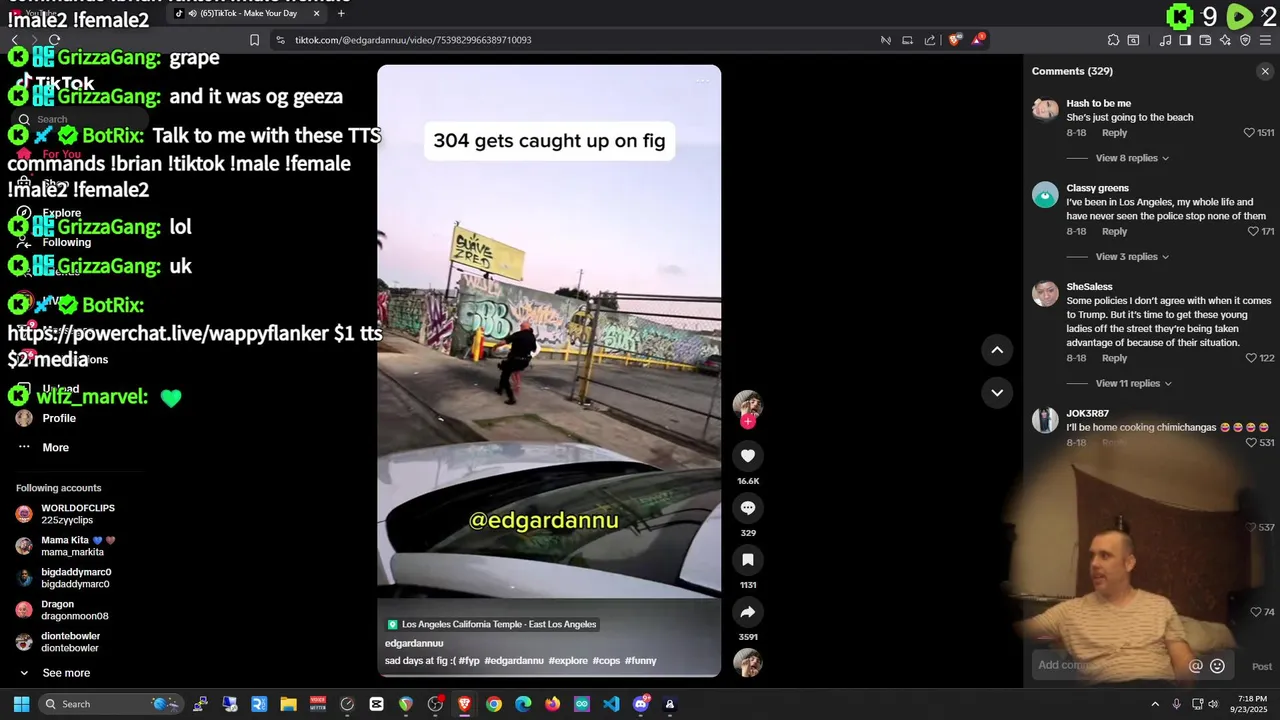
Task: Open the #funny hashtag
Action: tap(641, 661)
